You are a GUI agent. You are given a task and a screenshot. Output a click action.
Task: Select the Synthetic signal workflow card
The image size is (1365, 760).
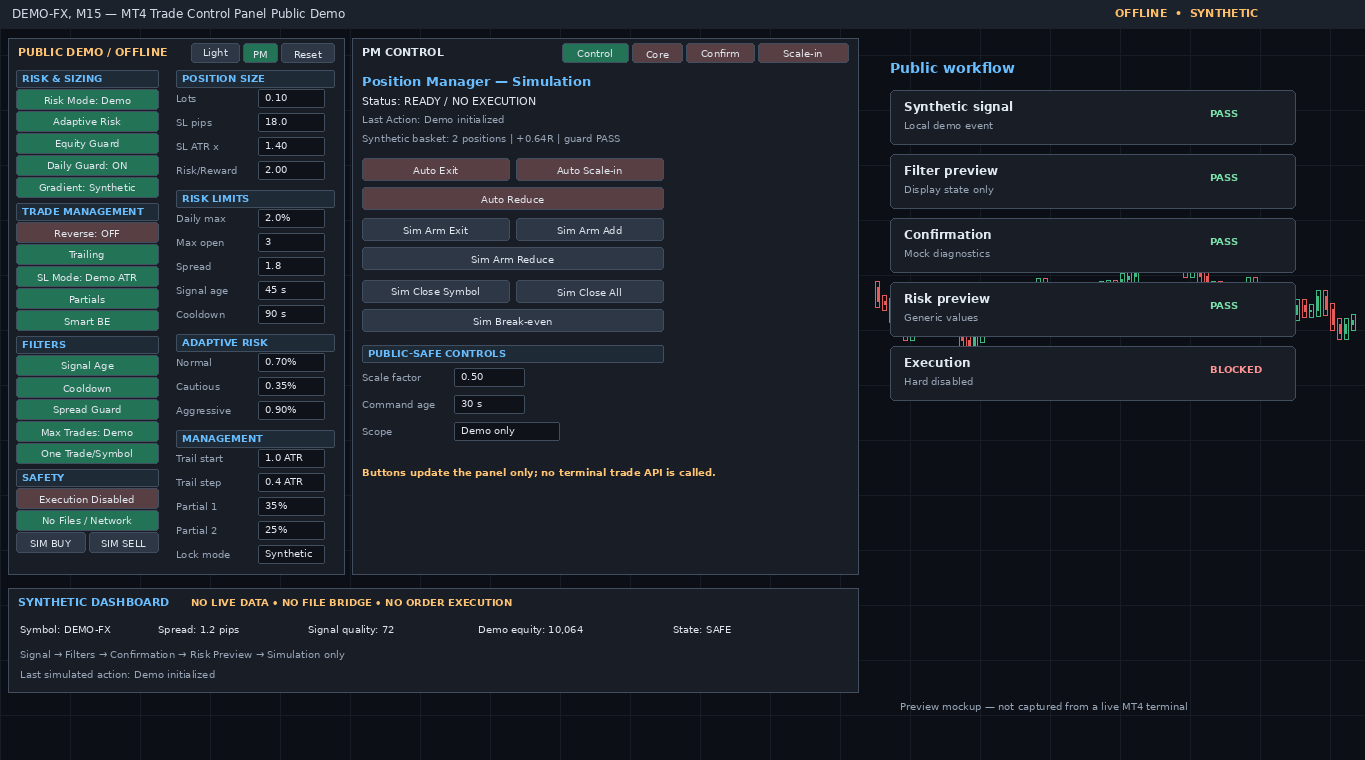coord(1093,118)
